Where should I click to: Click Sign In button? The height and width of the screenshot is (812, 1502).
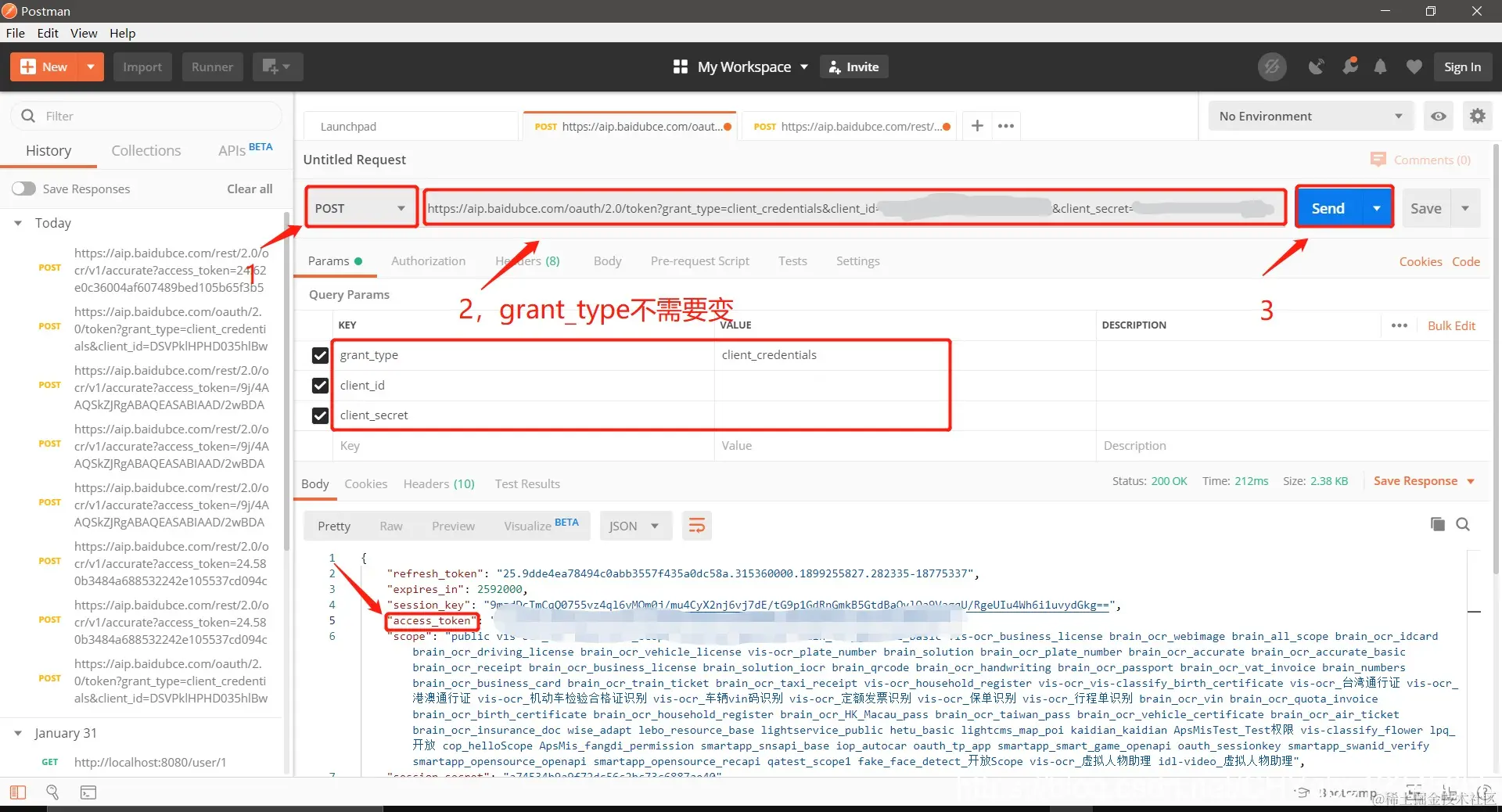[x=1462, y=66]
